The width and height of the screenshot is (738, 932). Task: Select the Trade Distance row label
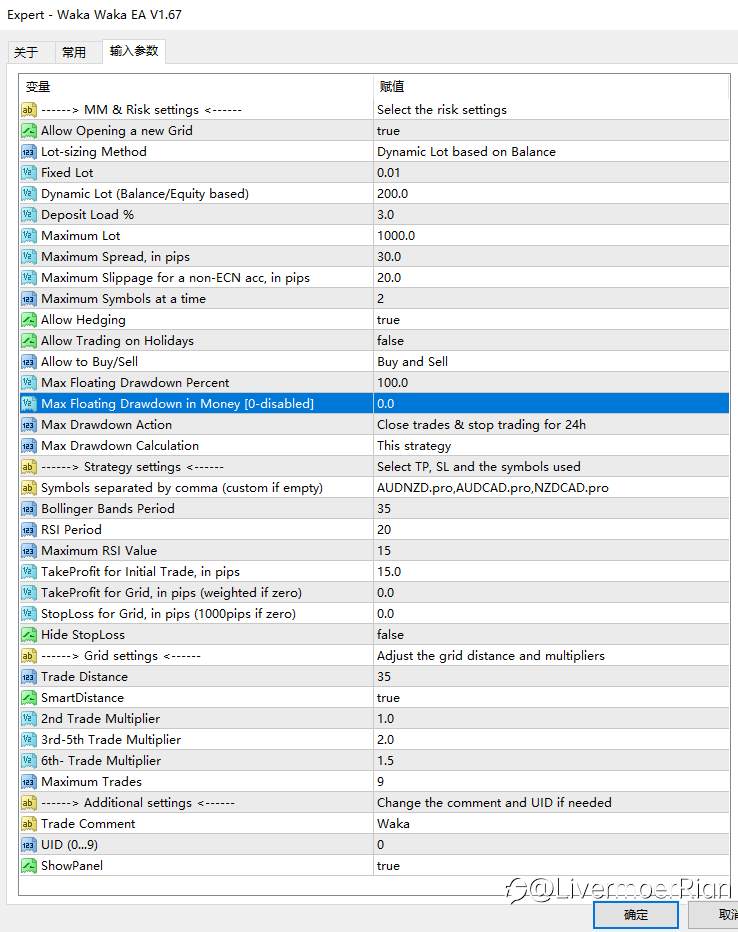84,677
